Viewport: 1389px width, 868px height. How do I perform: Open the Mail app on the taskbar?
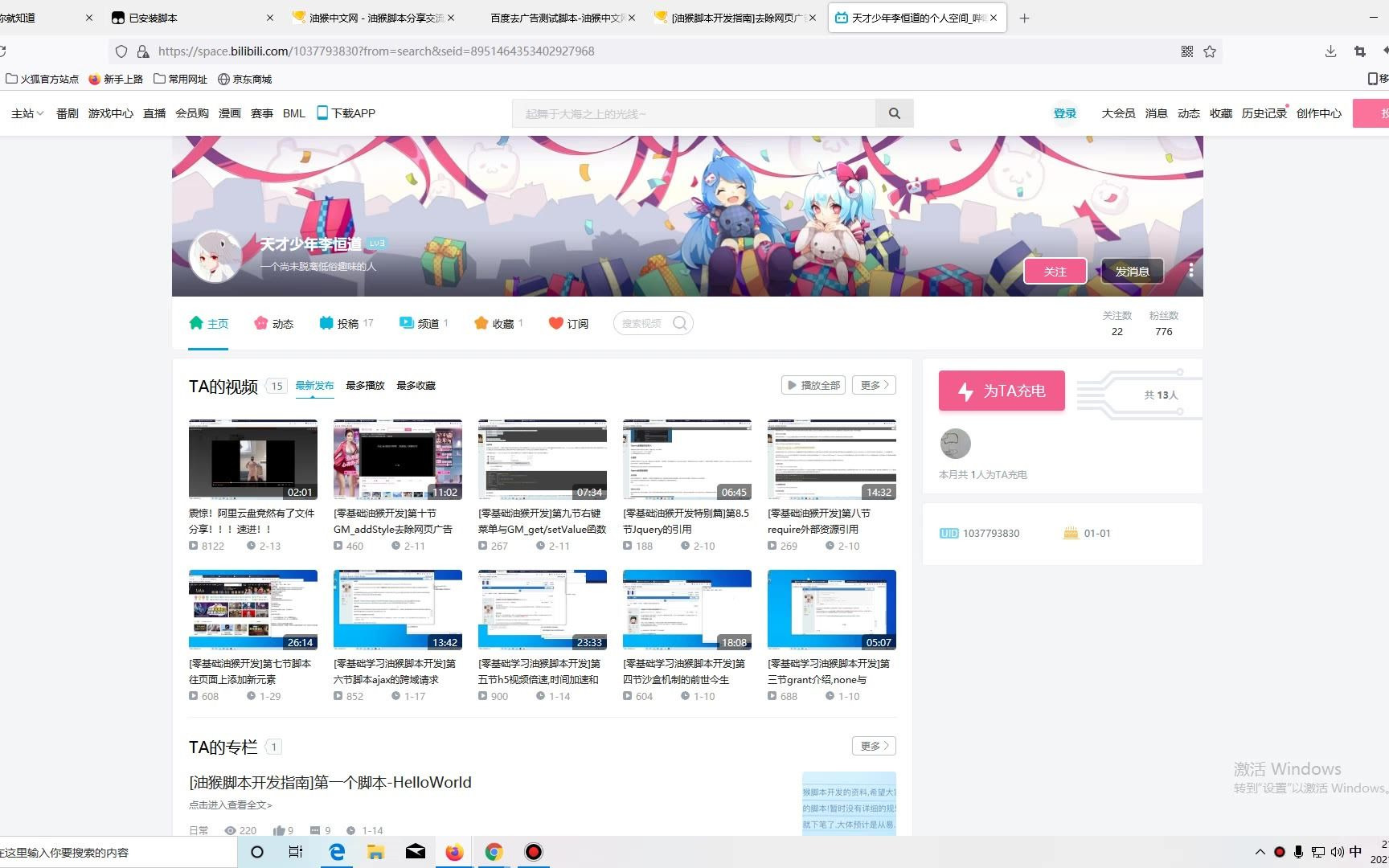[416, 852]
